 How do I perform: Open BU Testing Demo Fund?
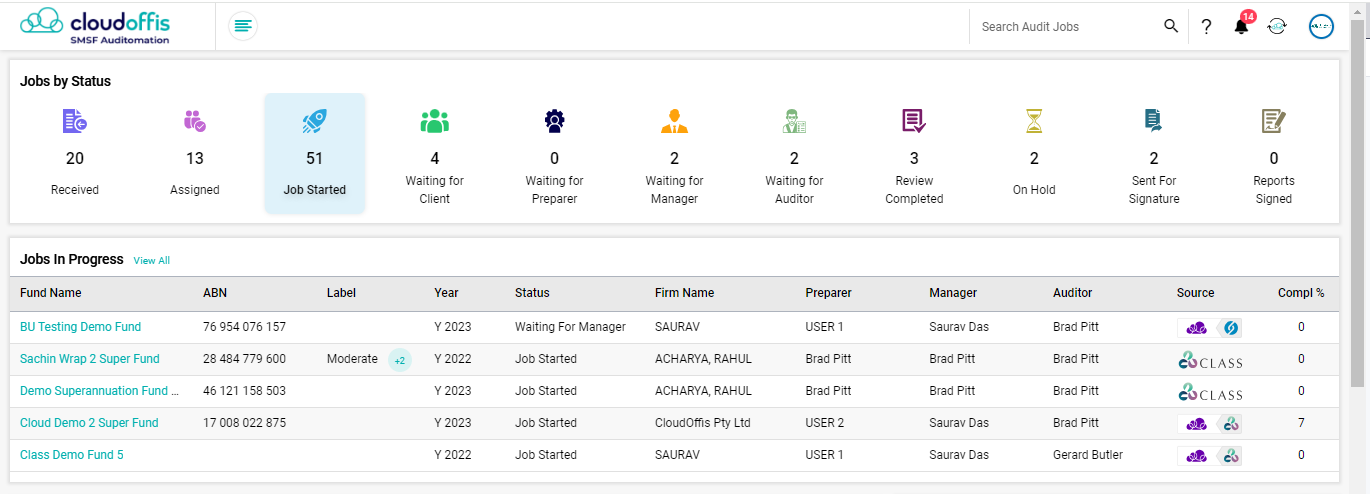80,327
